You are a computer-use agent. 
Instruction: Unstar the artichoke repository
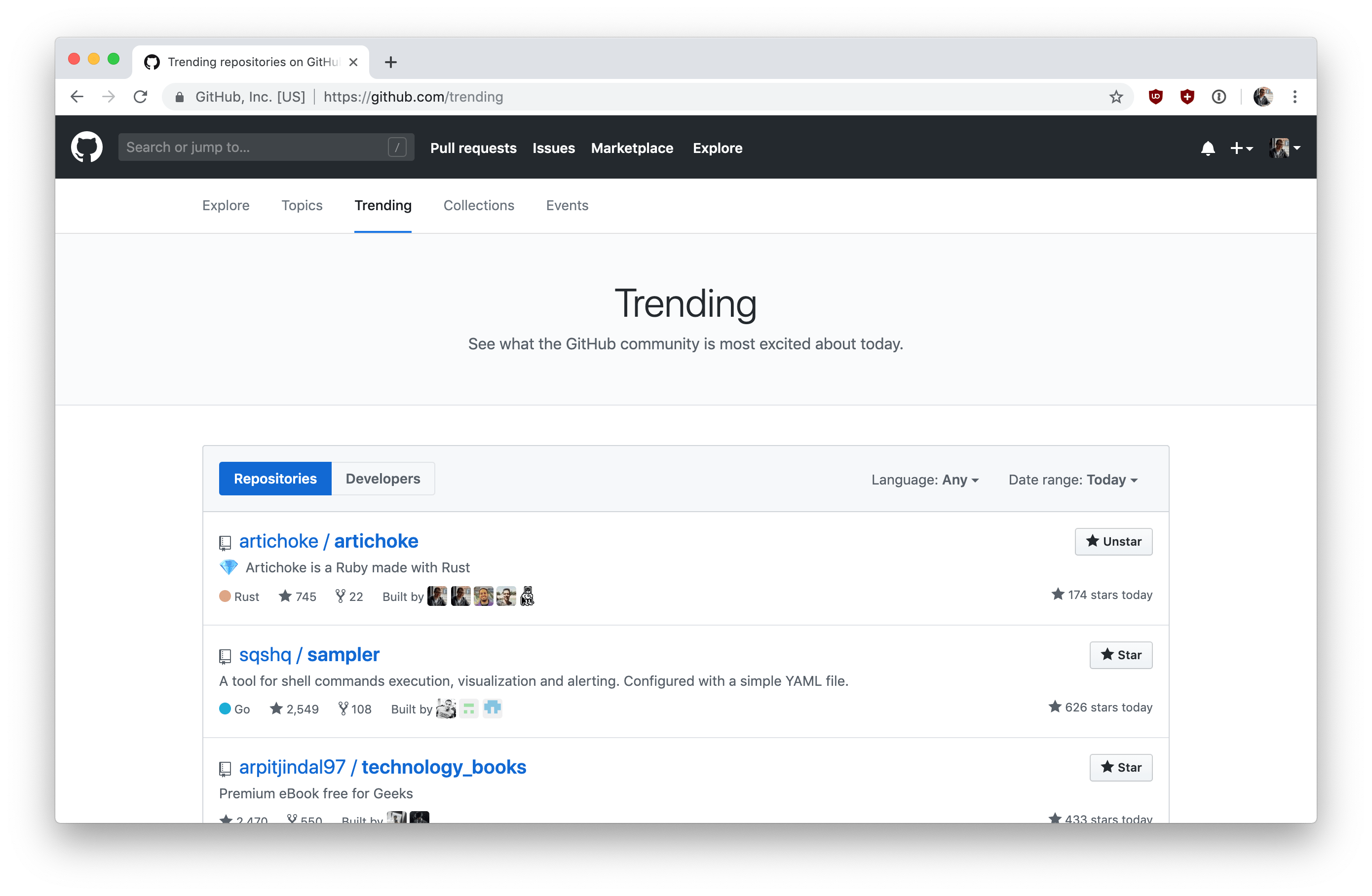[x=1113, y=541]
